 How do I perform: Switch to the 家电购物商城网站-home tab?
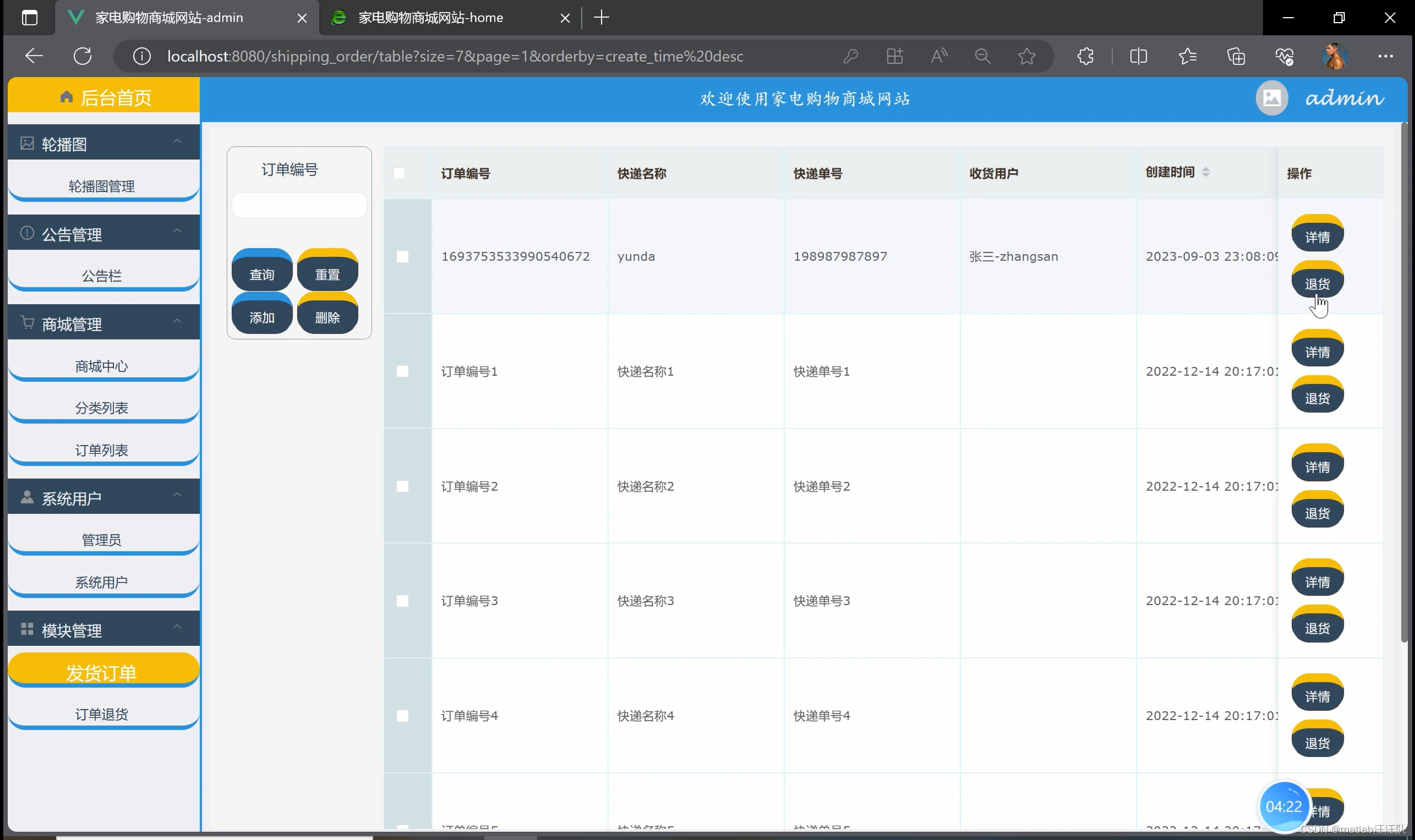(430, 18)
